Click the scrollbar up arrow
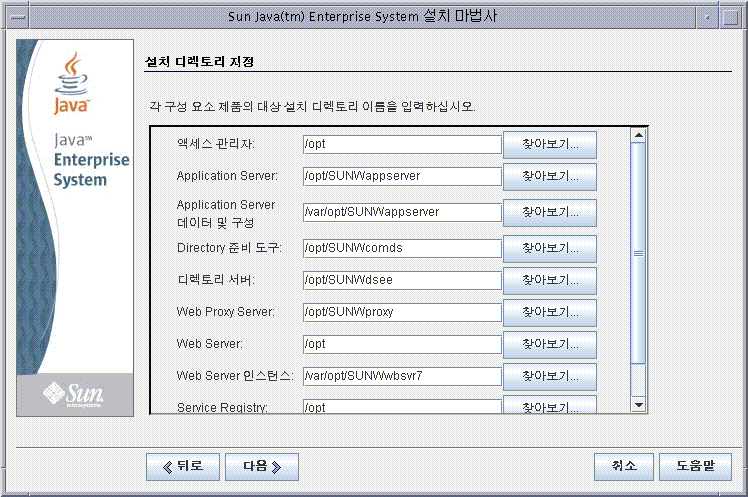 tap(638, 136)
